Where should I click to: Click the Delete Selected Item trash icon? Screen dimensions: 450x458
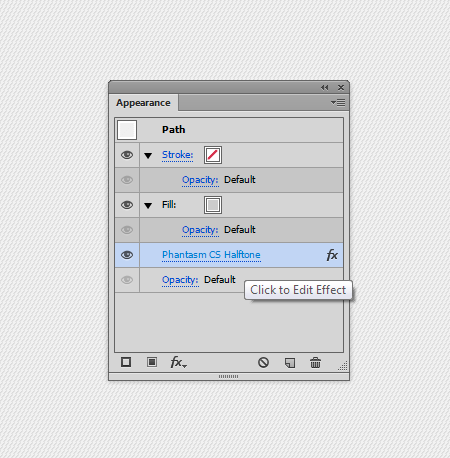(315, 363)
